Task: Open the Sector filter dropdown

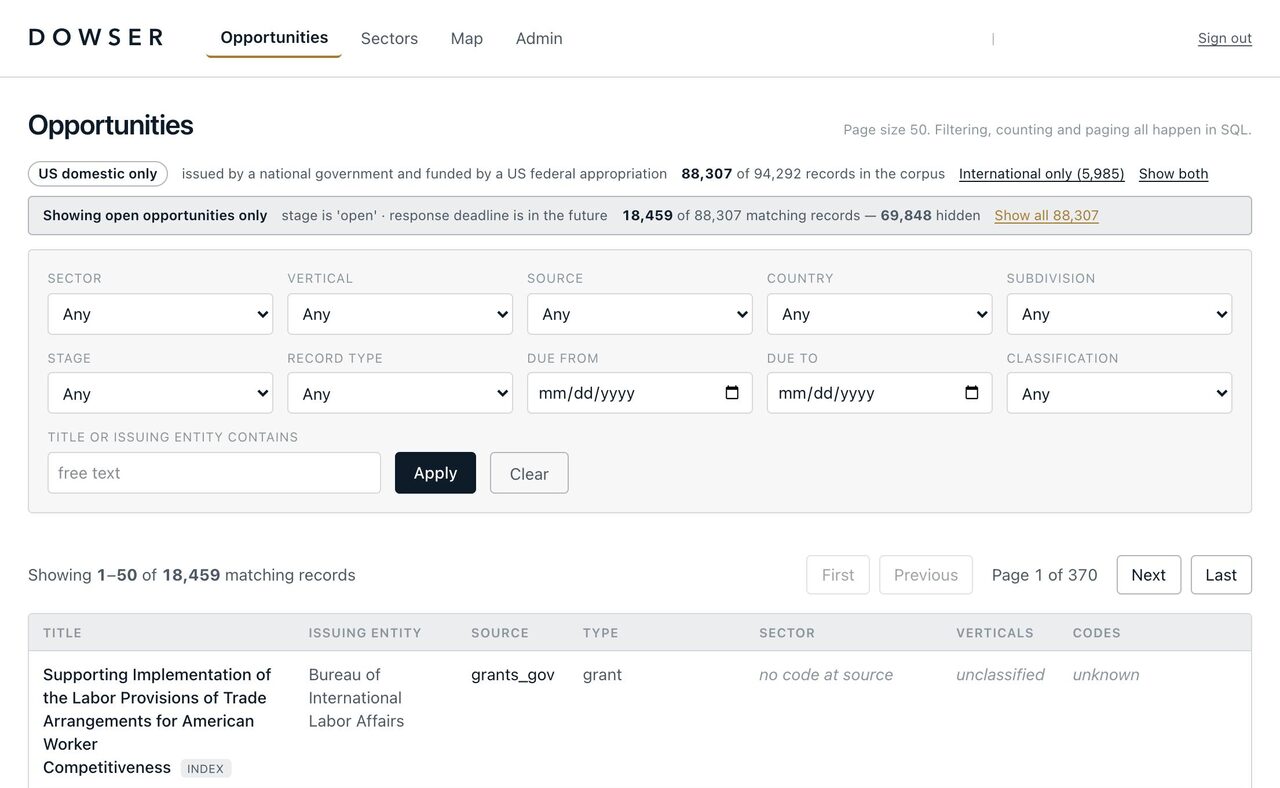Action: (x=160, y=314)
